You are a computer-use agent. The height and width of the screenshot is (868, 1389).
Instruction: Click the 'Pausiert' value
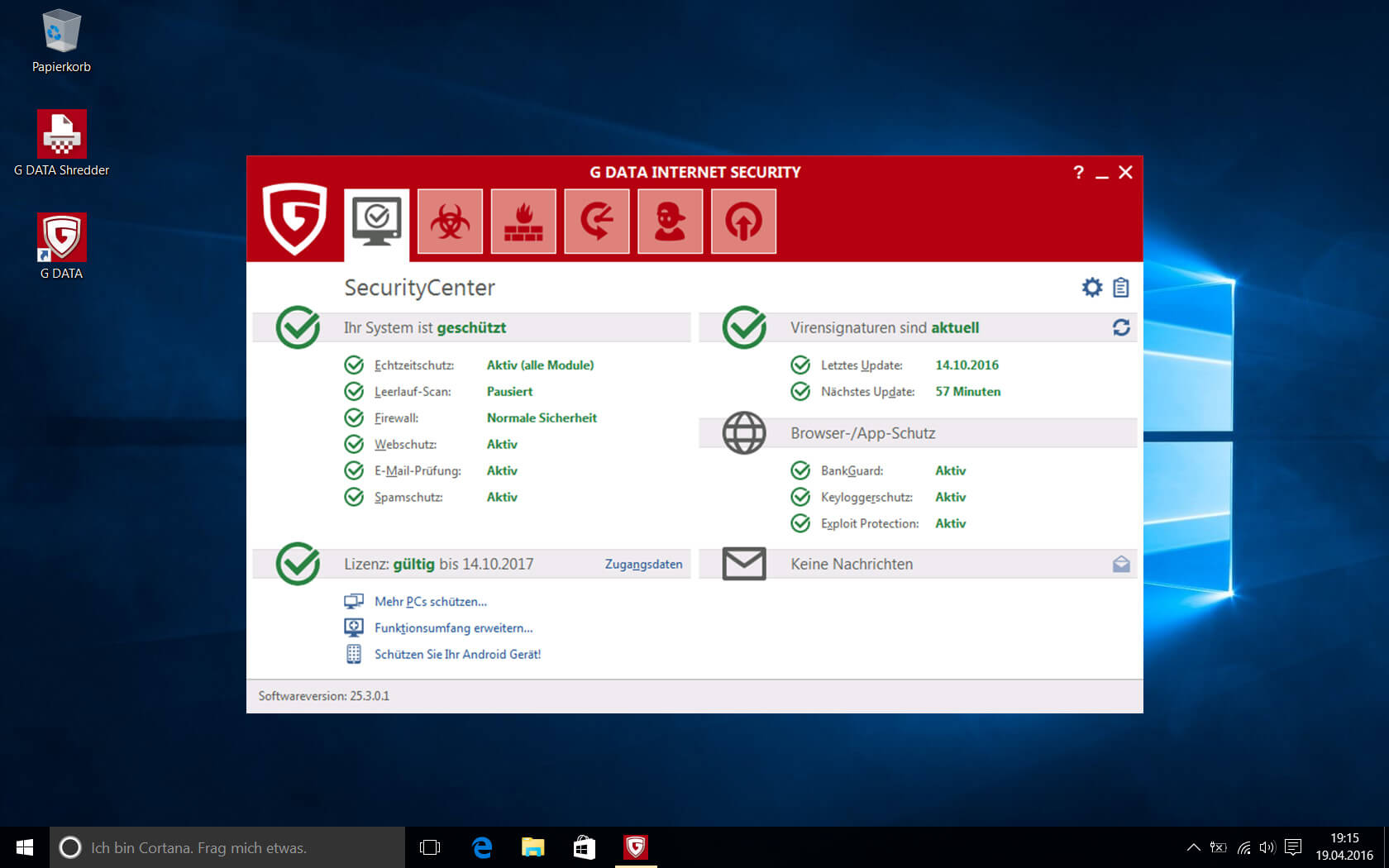(509, 391)
